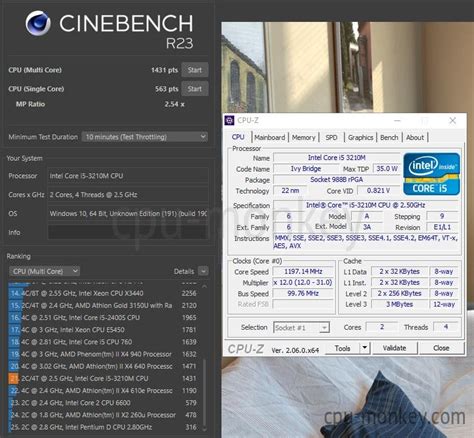The height and width of the screenshot is (438, 474).
Task: Click the Multiplier value x 12.0
Action: point(303,283)
